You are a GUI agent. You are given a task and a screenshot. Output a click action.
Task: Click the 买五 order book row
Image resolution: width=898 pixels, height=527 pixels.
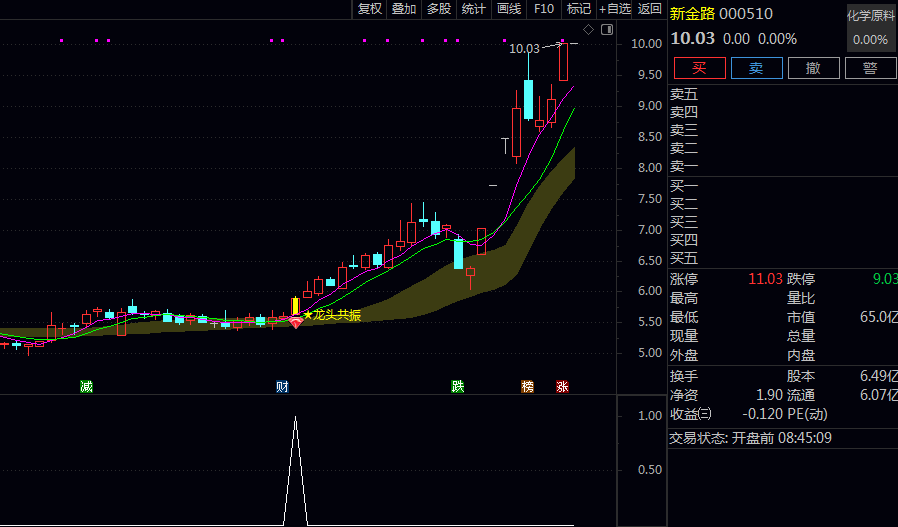782,258
